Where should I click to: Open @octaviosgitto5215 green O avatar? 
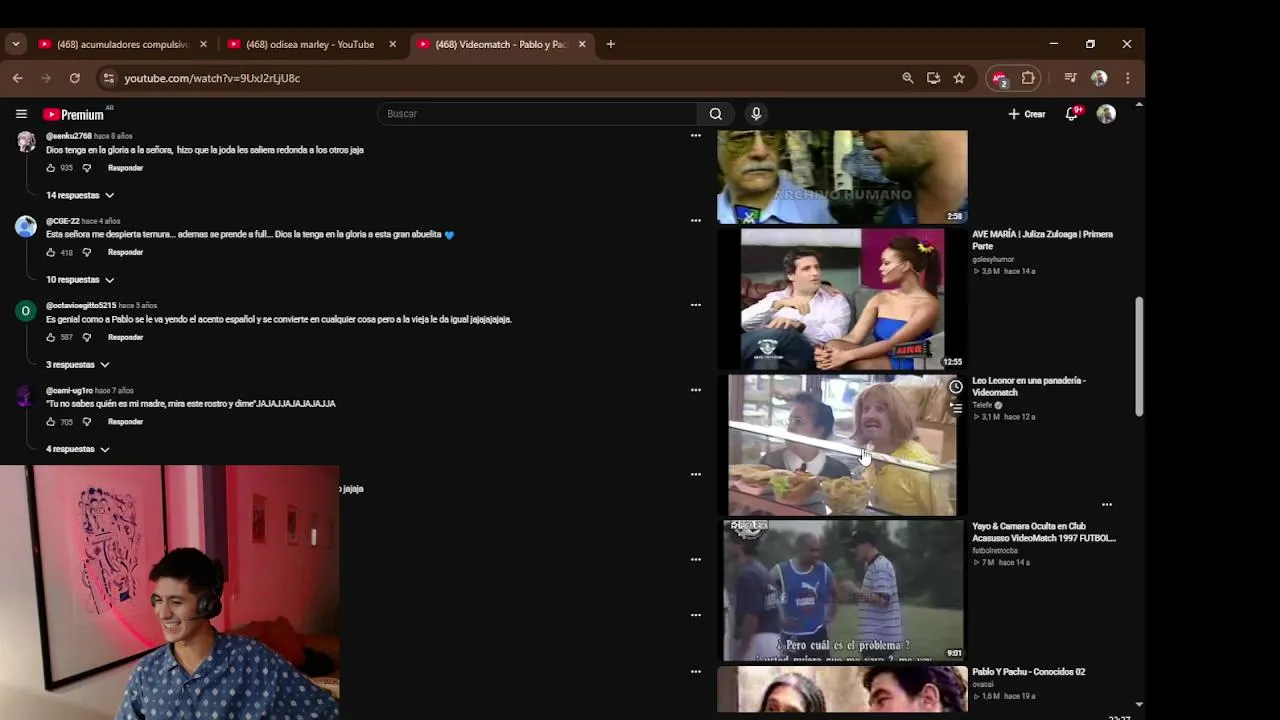26,311
